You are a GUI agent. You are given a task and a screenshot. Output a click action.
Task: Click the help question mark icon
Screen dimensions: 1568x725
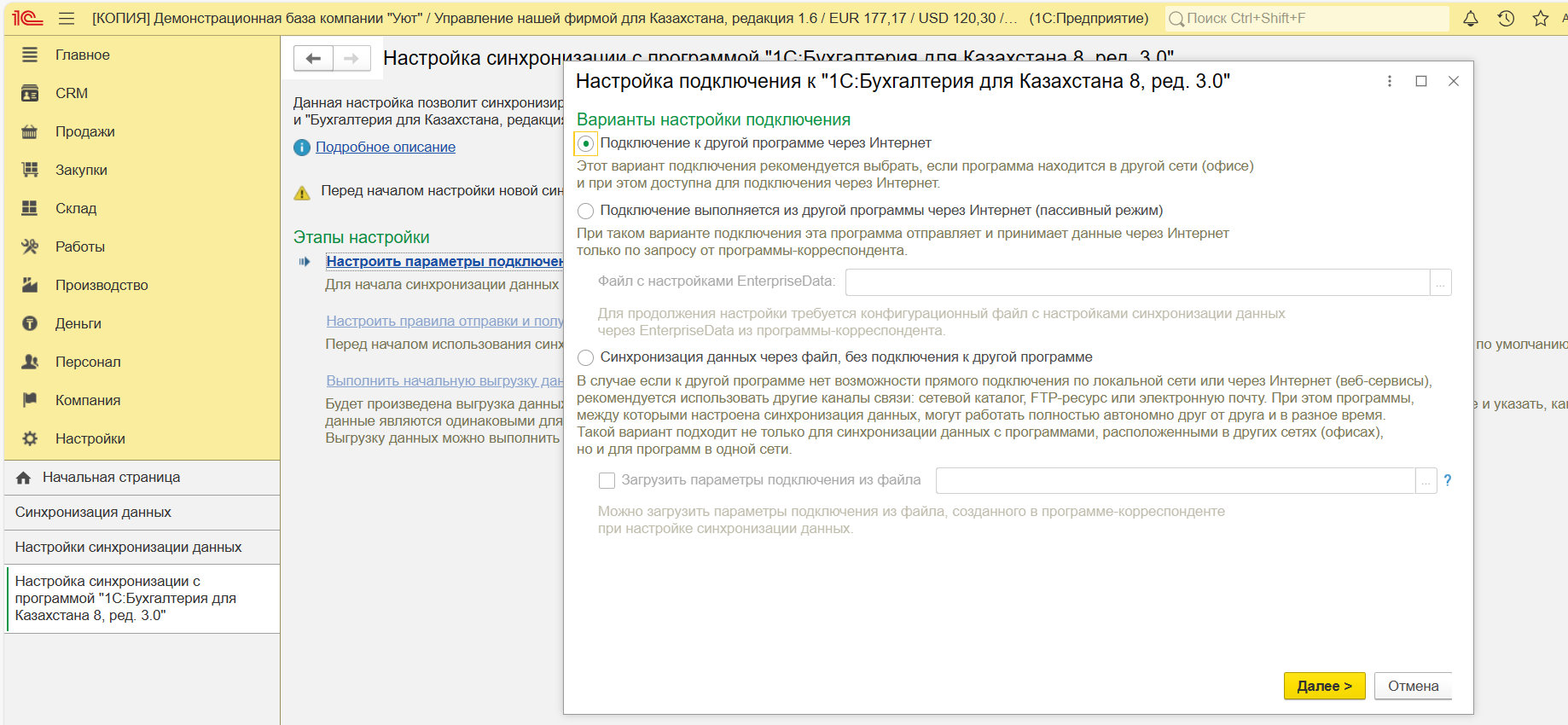1447,480
